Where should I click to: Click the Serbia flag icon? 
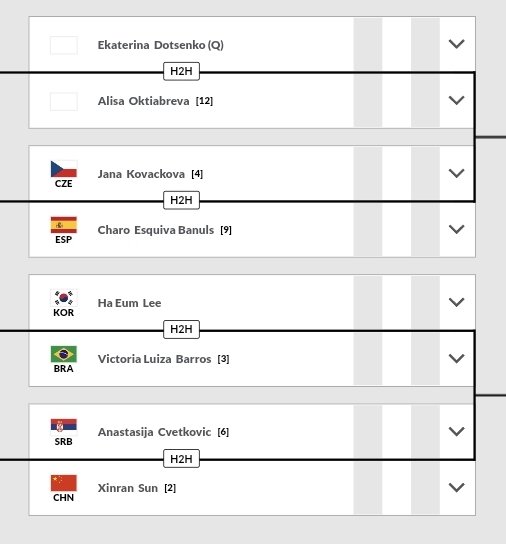(64, 427)
